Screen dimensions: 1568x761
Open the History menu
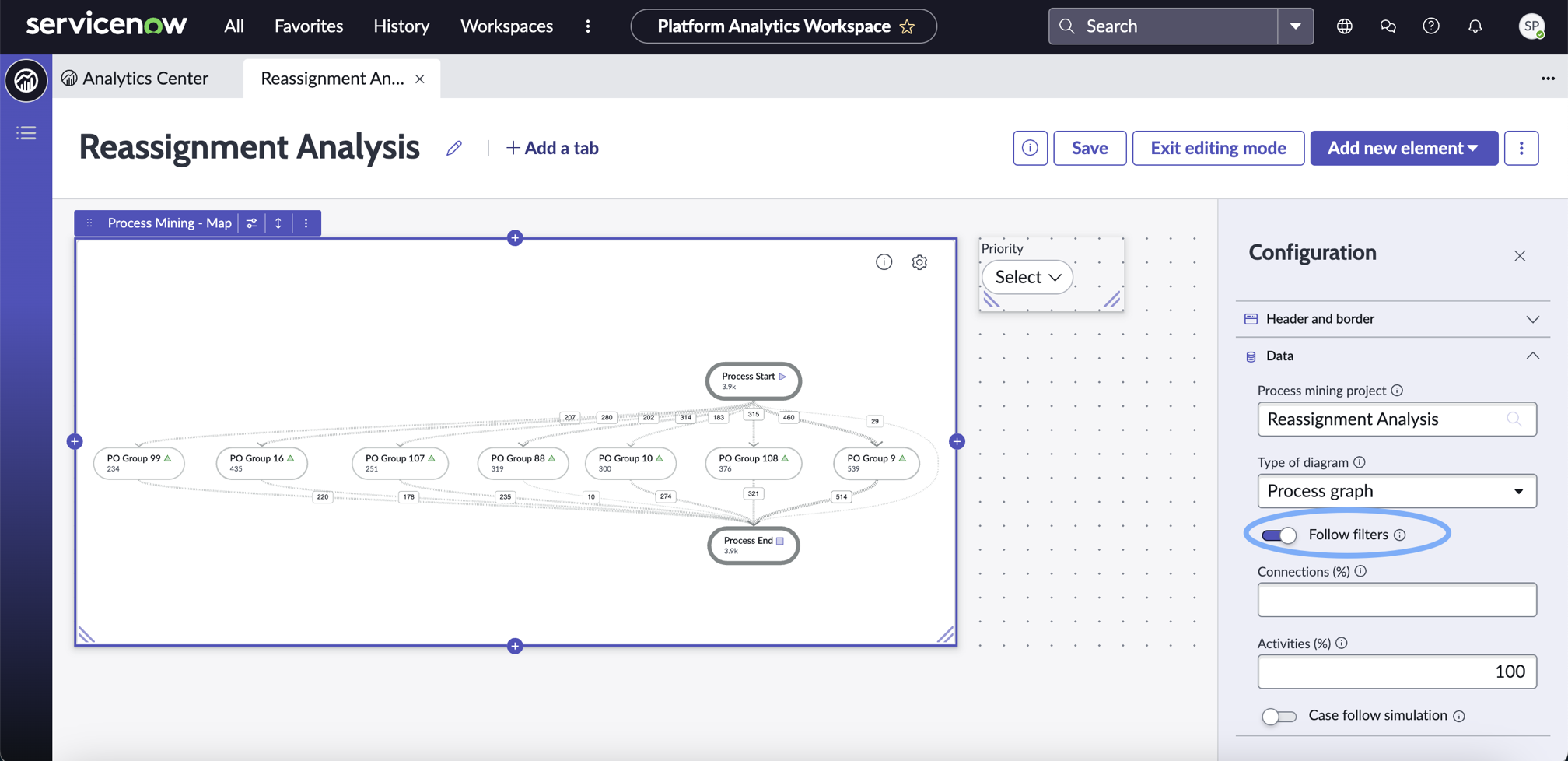(x=401, y=26)
